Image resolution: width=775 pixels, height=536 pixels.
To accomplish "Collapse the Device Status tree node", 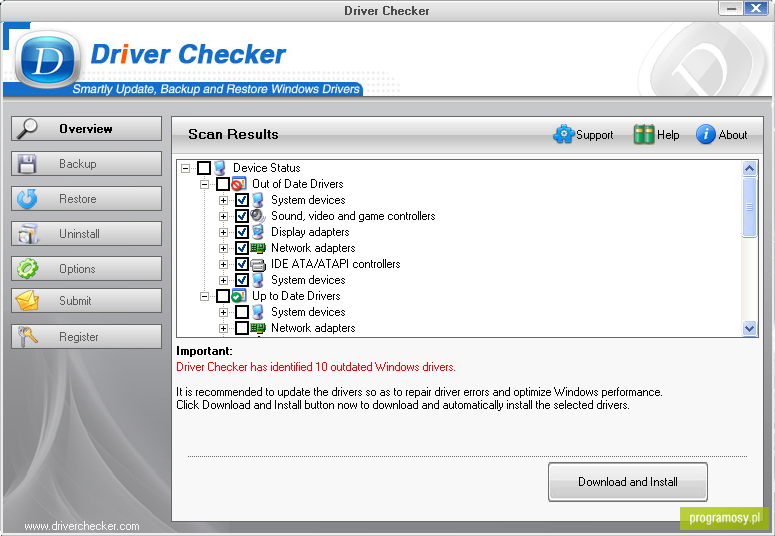I will coord(185,169).
